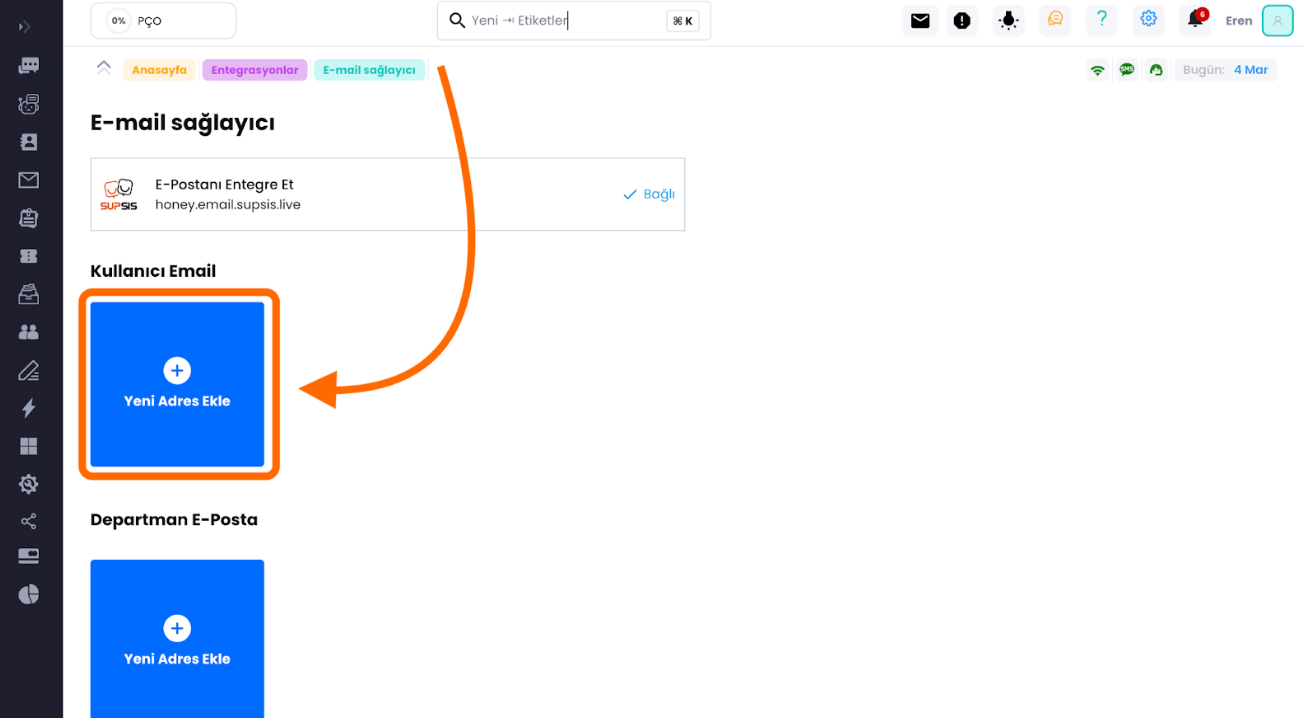This screenshot has height=718, width=1304.
Task: Expand the left sidebar with double-chevron icon
Action: pyautogui.click(x=25, y=27)
